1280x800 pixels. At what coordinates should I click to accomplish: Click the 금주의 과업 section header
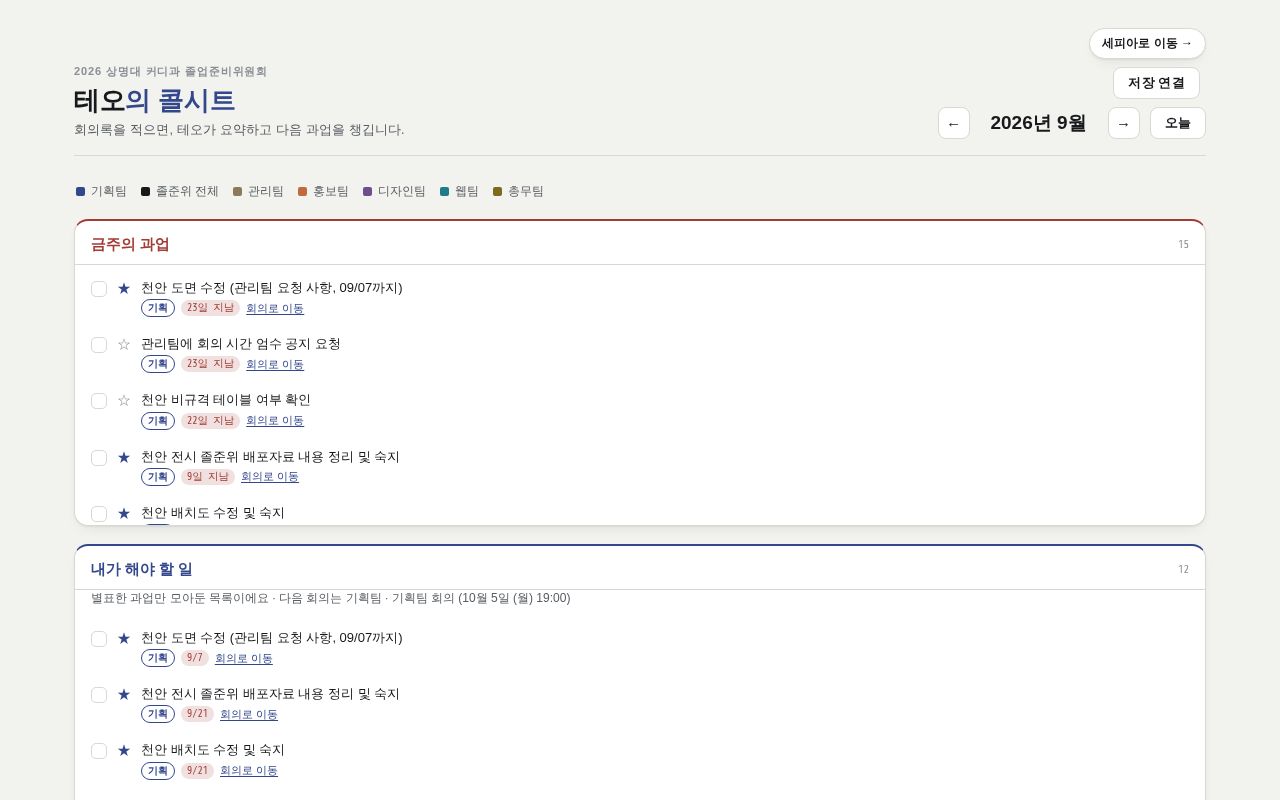click(130, 244)
